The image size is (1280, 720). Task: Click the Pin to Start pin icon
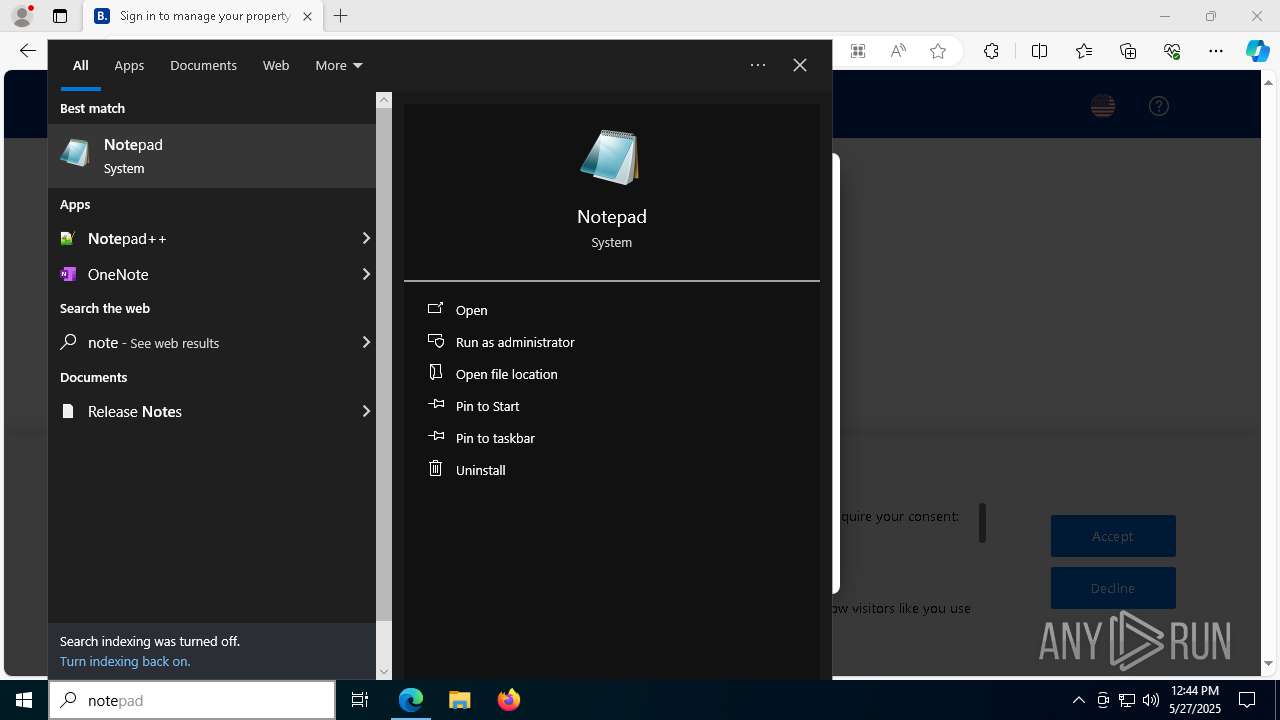[x=435, y=405]
